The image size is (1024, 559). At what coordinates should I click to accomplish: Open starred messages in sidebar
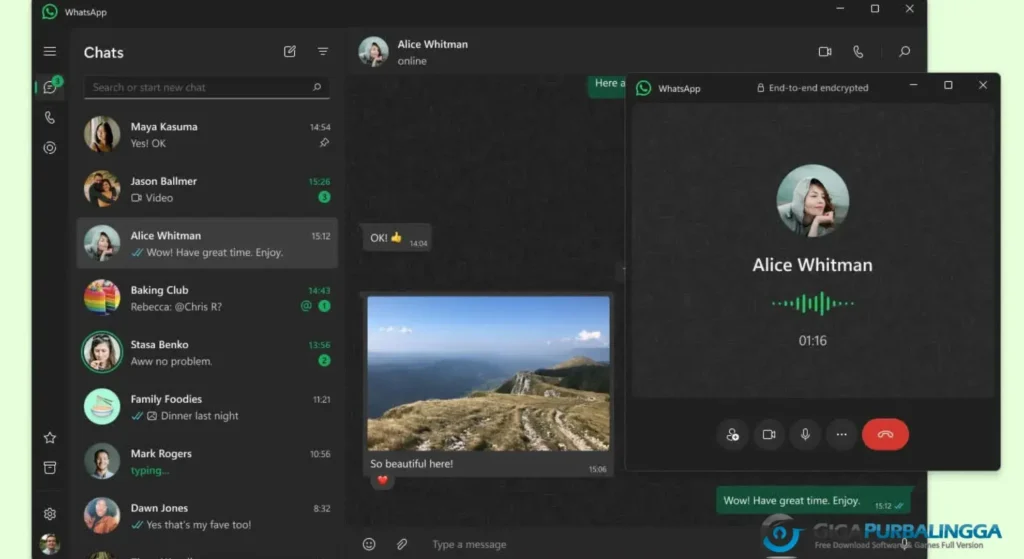[50, 438]
